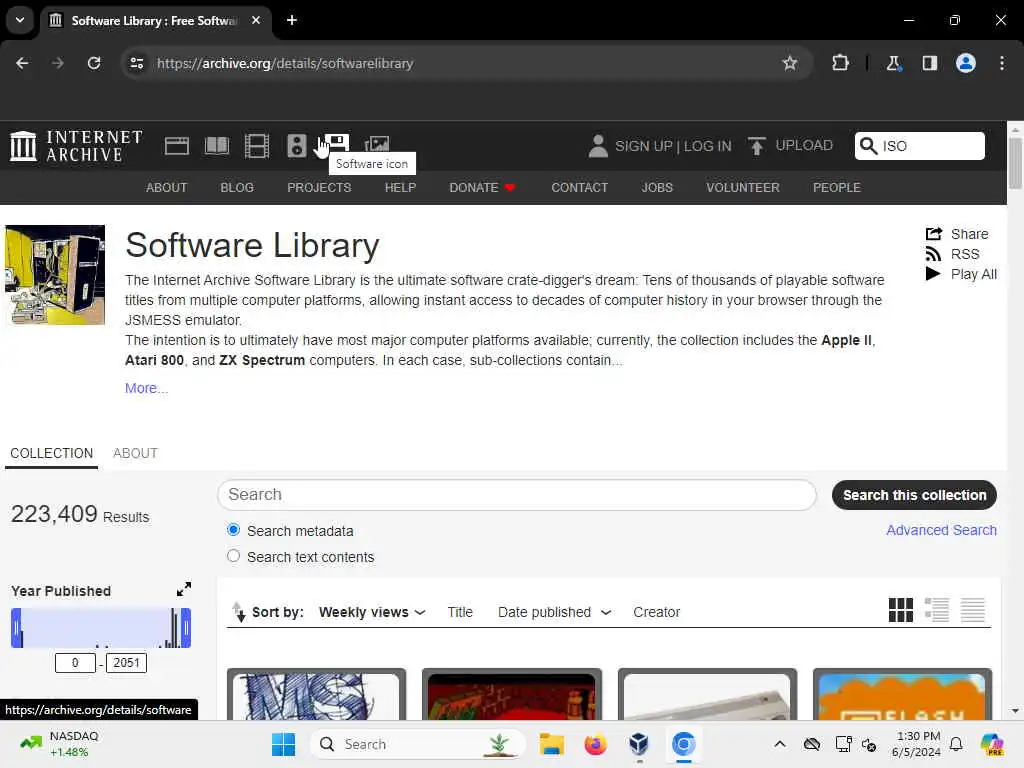The image size is (1024, 768).
Task: Click the end year field showing 2051
Action: pyautogui.click(x=126, y=663)
